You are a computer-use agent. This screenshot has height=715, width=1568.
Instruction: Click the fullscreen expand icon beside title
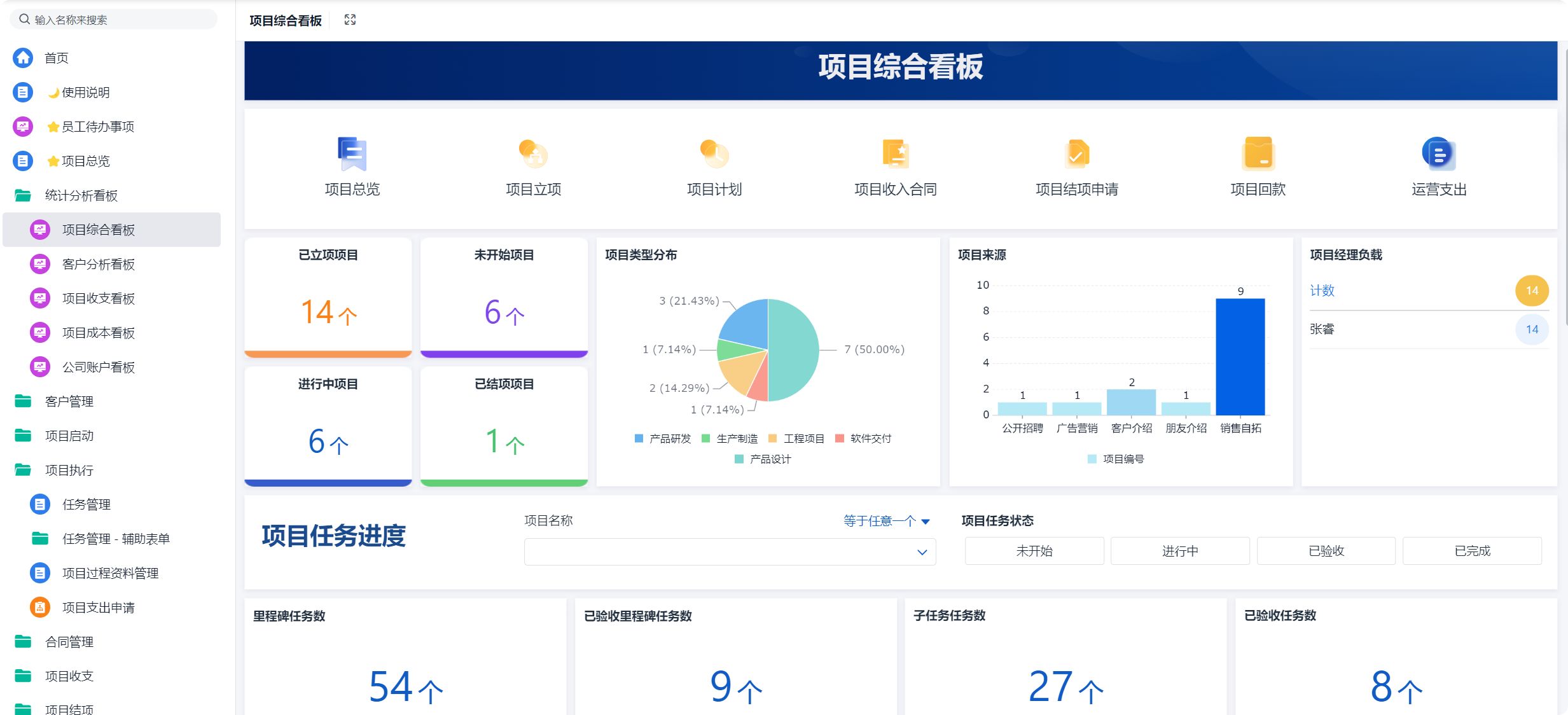pos(350,20)
